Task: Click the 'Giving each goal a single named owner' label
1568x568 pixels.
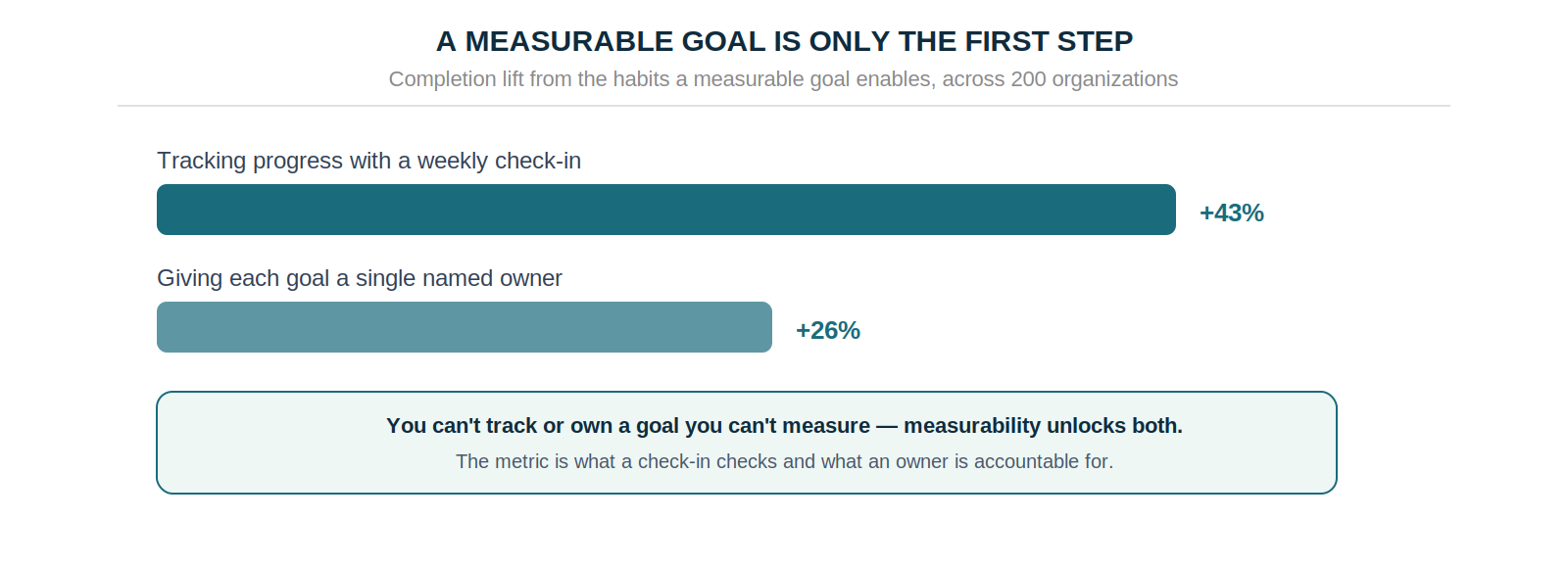Action: (x=360, y=278)
